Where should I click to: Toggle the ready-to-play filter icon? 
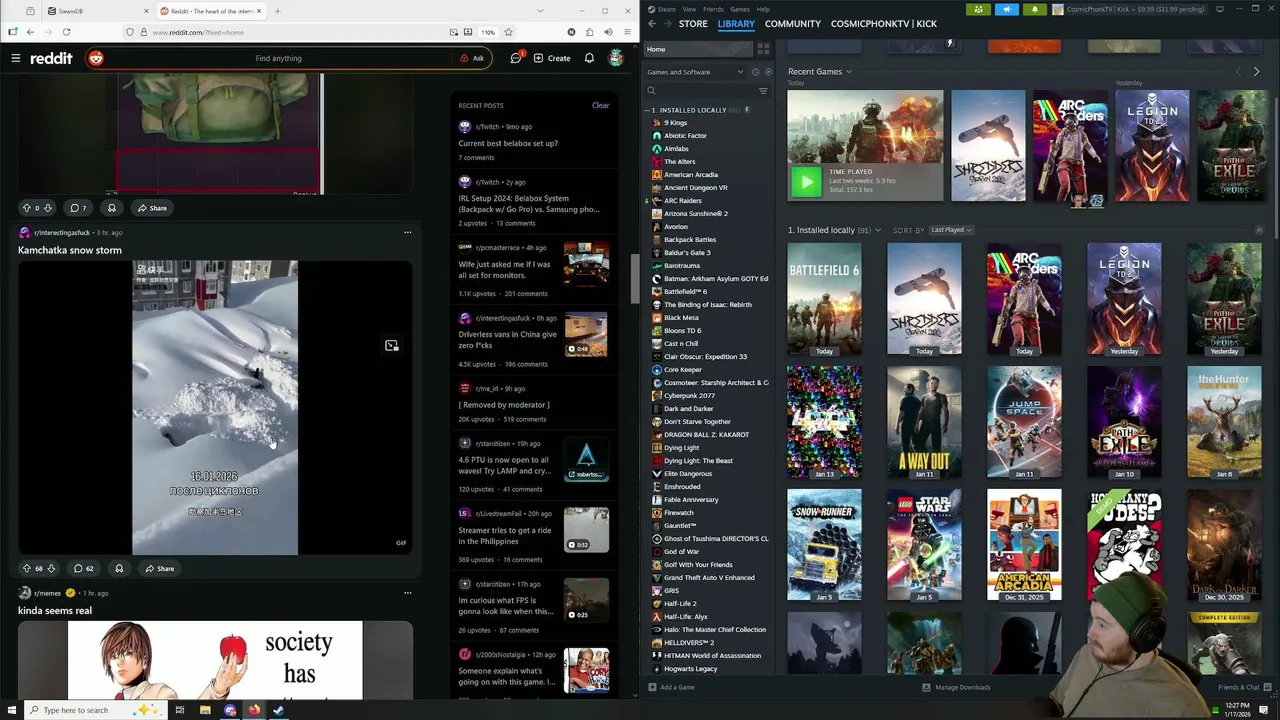[x=768, y=72]
